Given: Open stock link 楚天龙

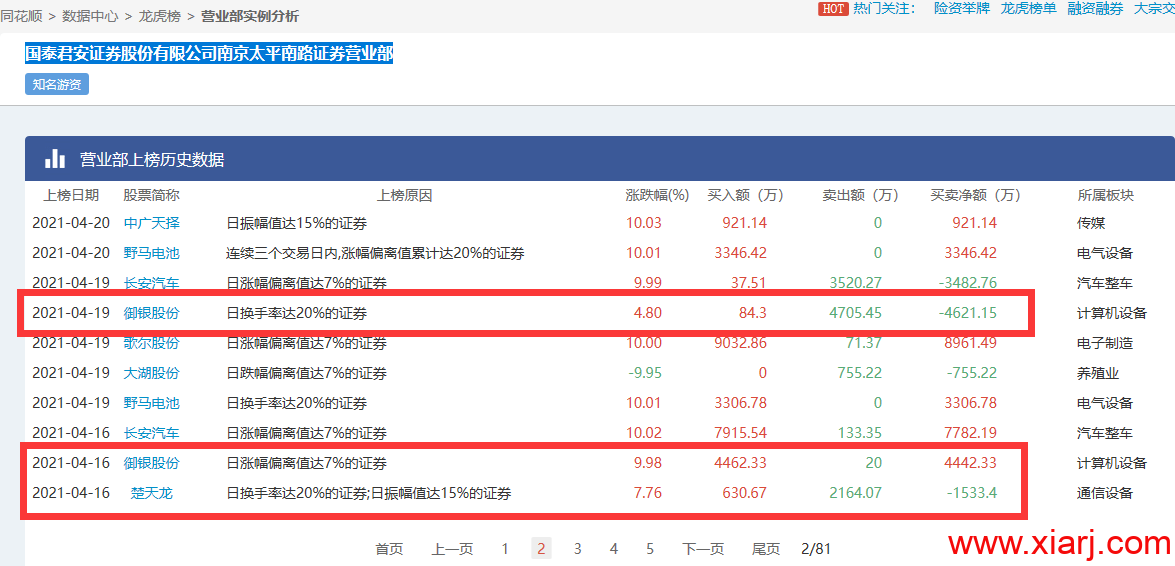Looking at the screenshot, I should coord(151,493).
